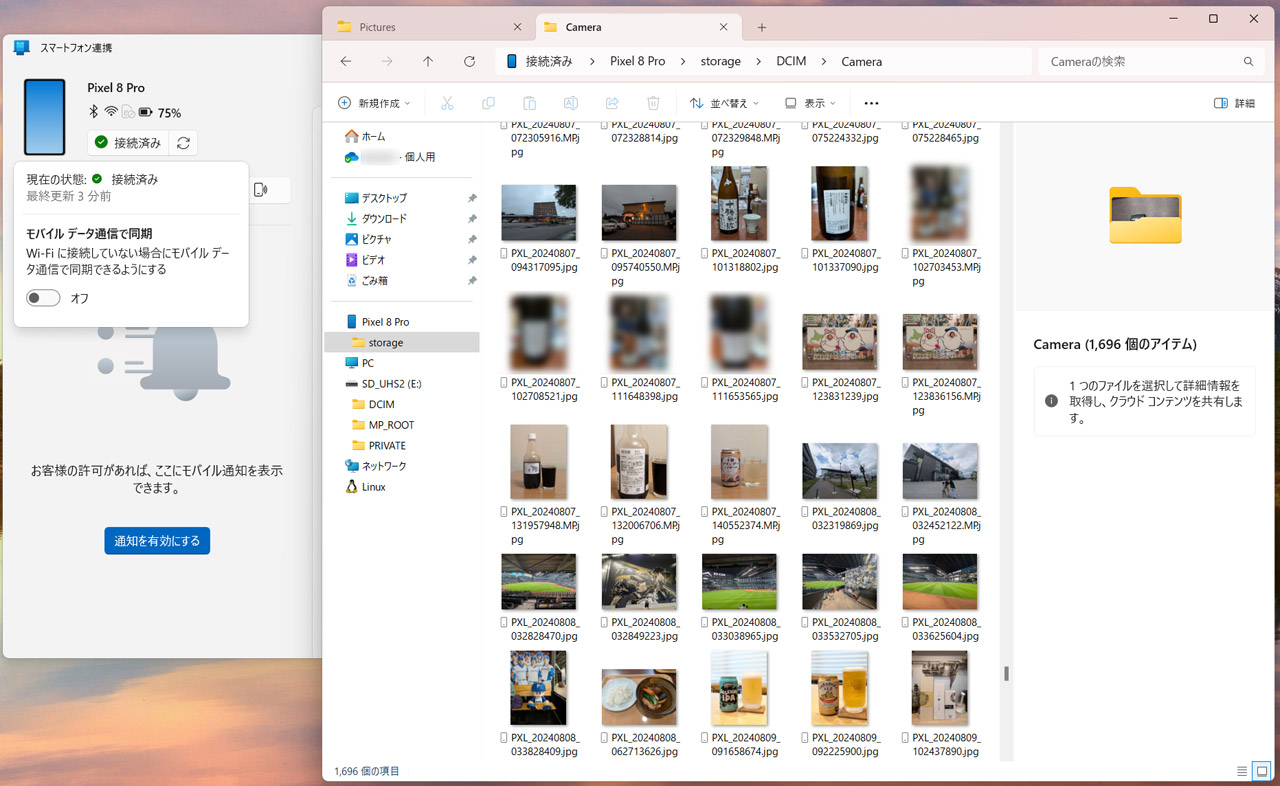The image size is (1280, 786).
Task: Click the Delete icon in the toolbar
Action: 653,103
